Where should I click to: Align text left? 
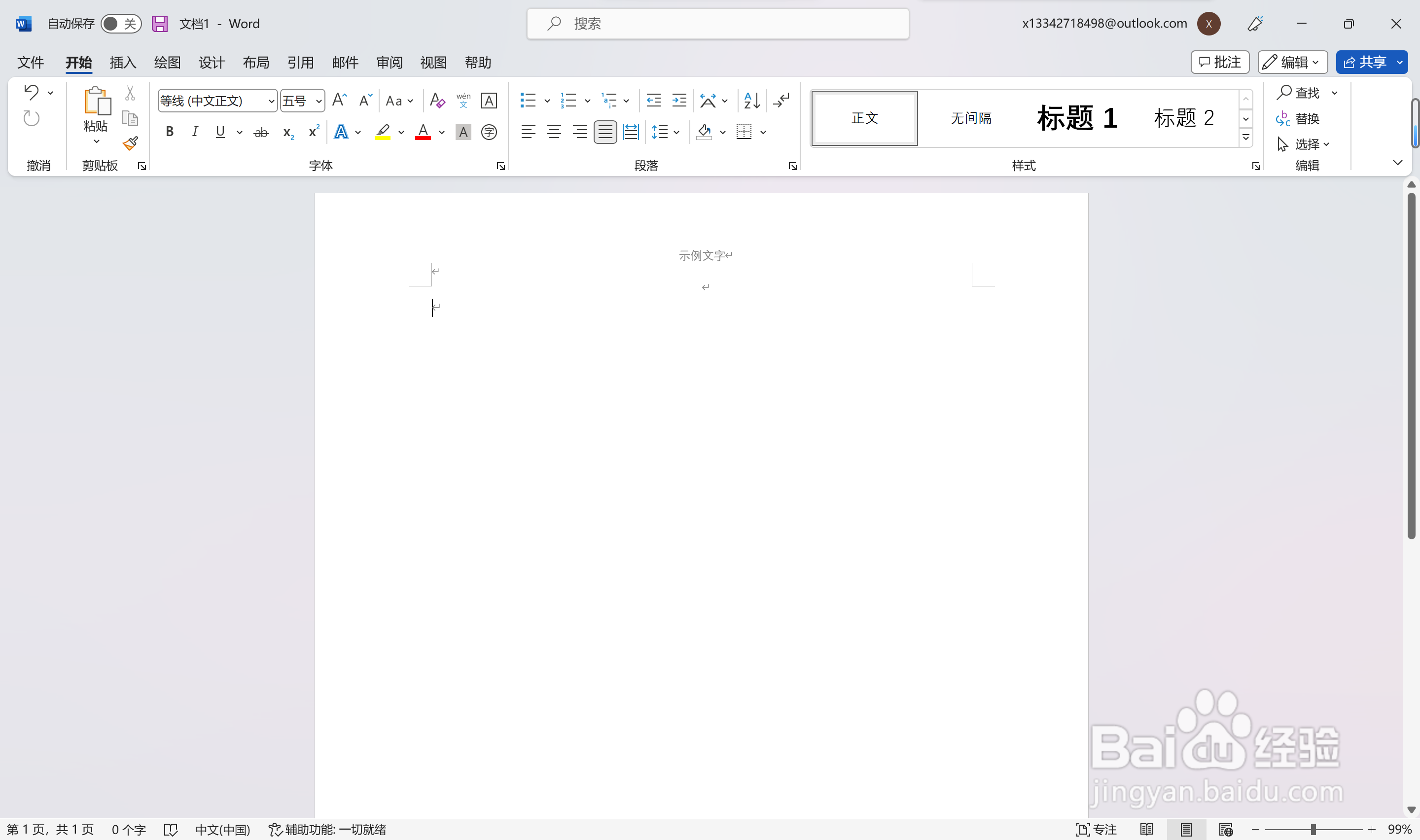(528, 132)
